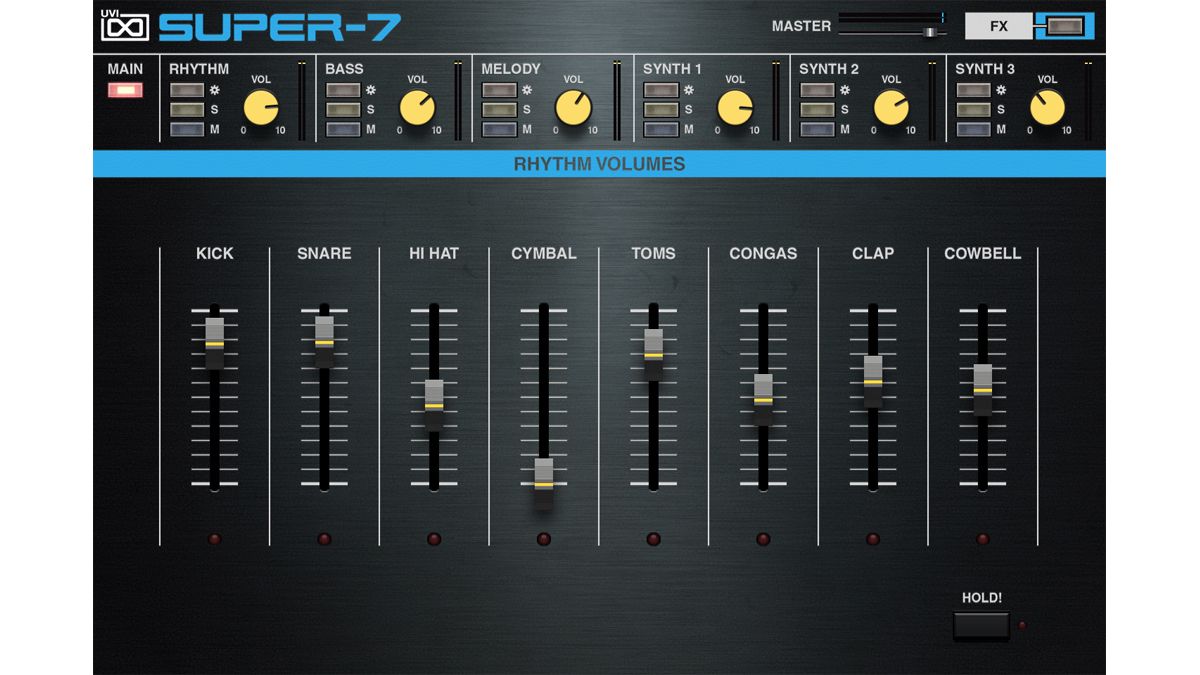Screen dimensions: 1200x675
Task: Select the MAIN page button
Action: tap(126, 90)
